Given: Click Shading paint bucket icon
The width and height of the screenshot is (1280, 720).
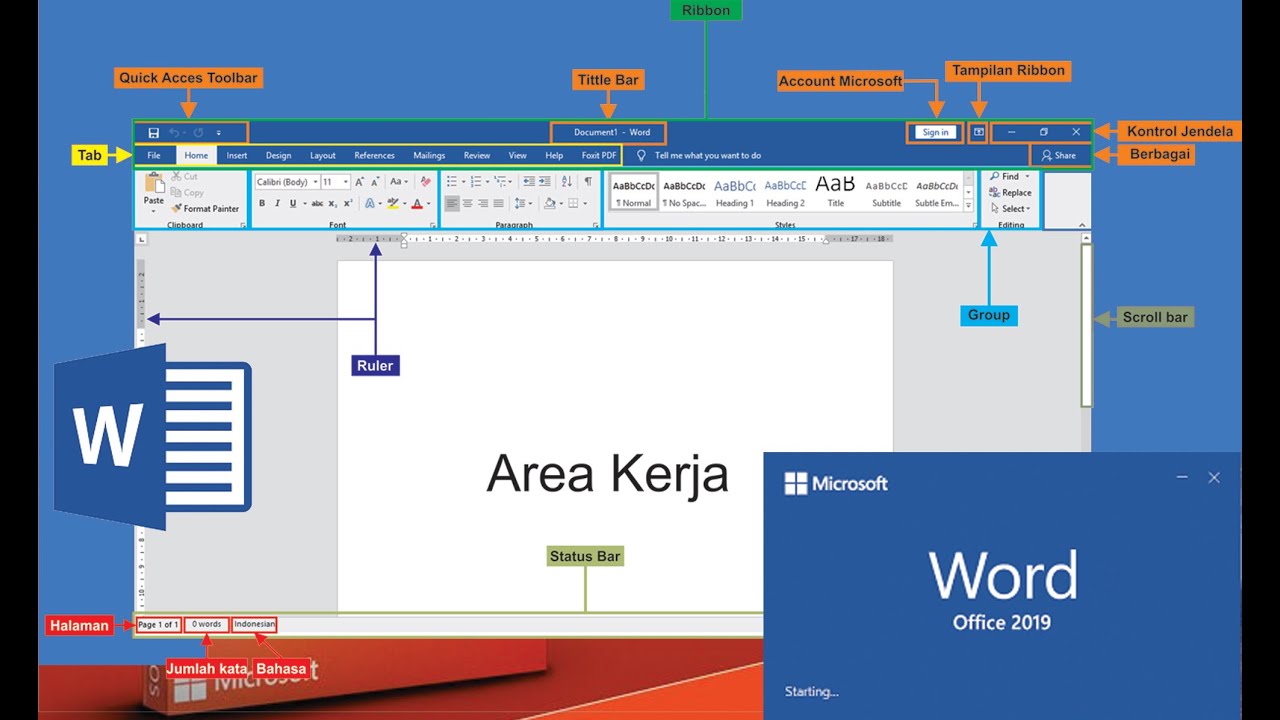Looking at the screenshot, I should coord(550,203).
